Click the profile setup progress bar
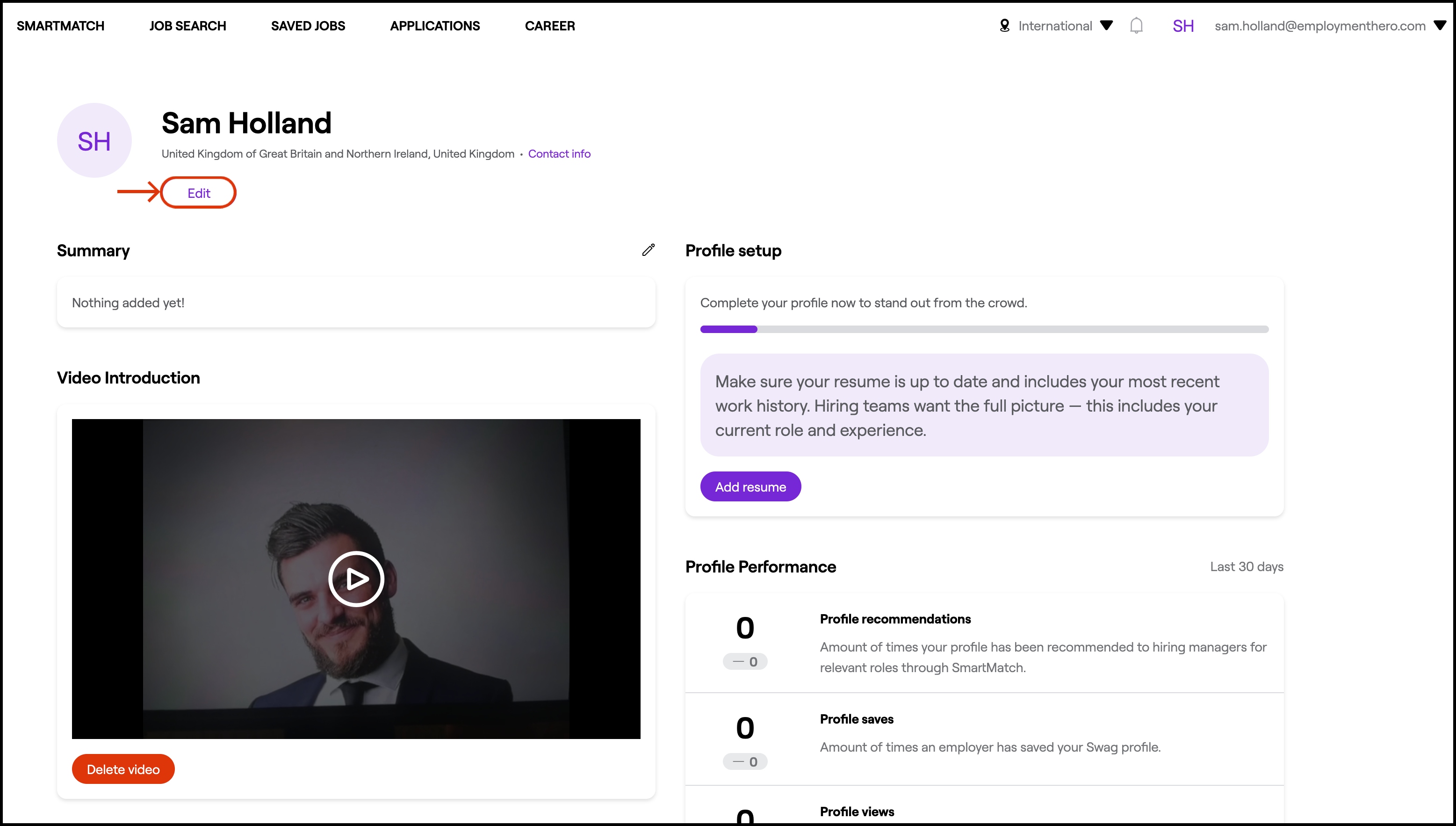The width and height of the screenshot is (1456, 826). pos(984,329)
